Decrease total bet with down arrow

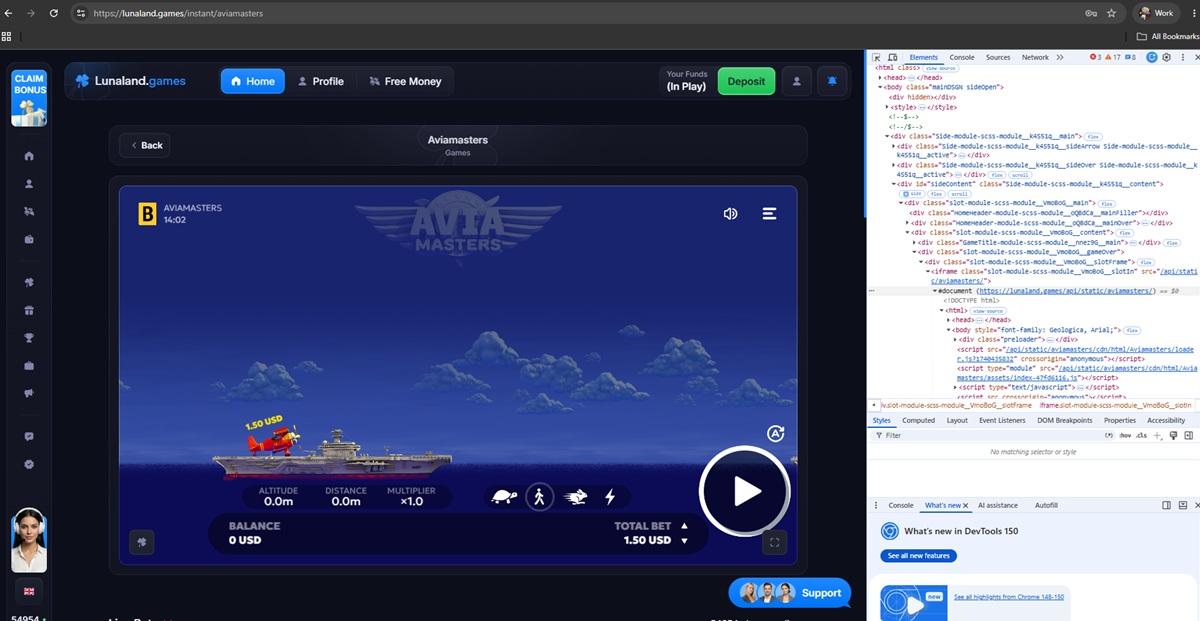click(684, 541)
